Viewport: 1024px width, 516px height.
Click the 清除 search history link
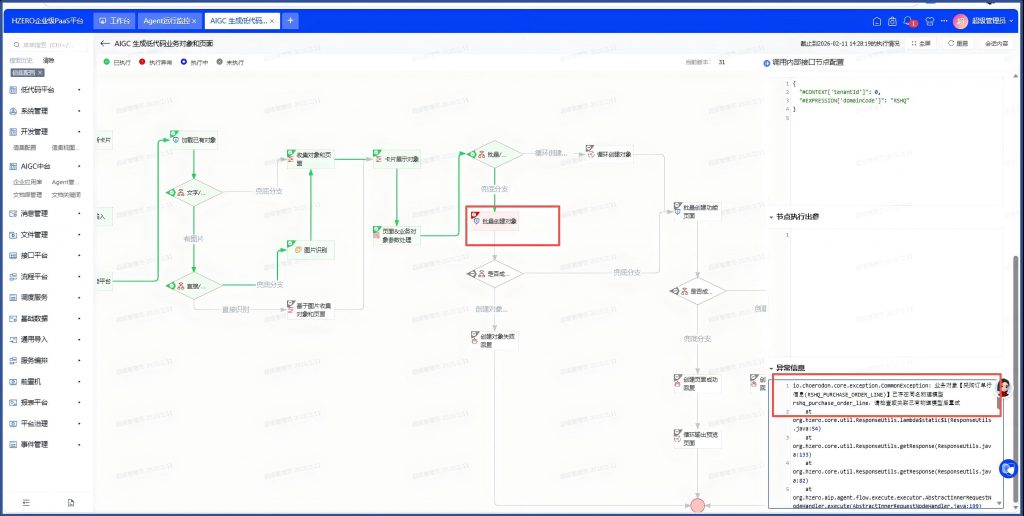(x=48, y=61)
